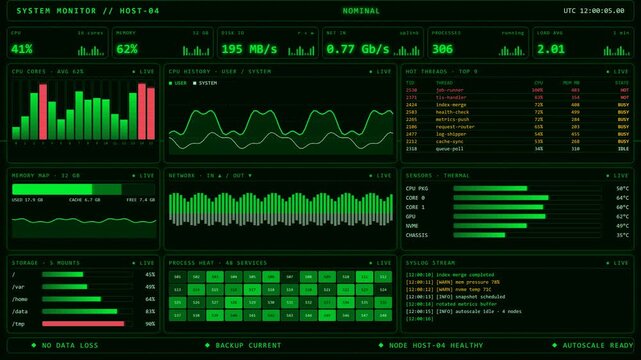The width and height of the screenshot is (641, 360).
Task: Select the health-check thread row
Action: pyautogui.click(x=517, y=112)
